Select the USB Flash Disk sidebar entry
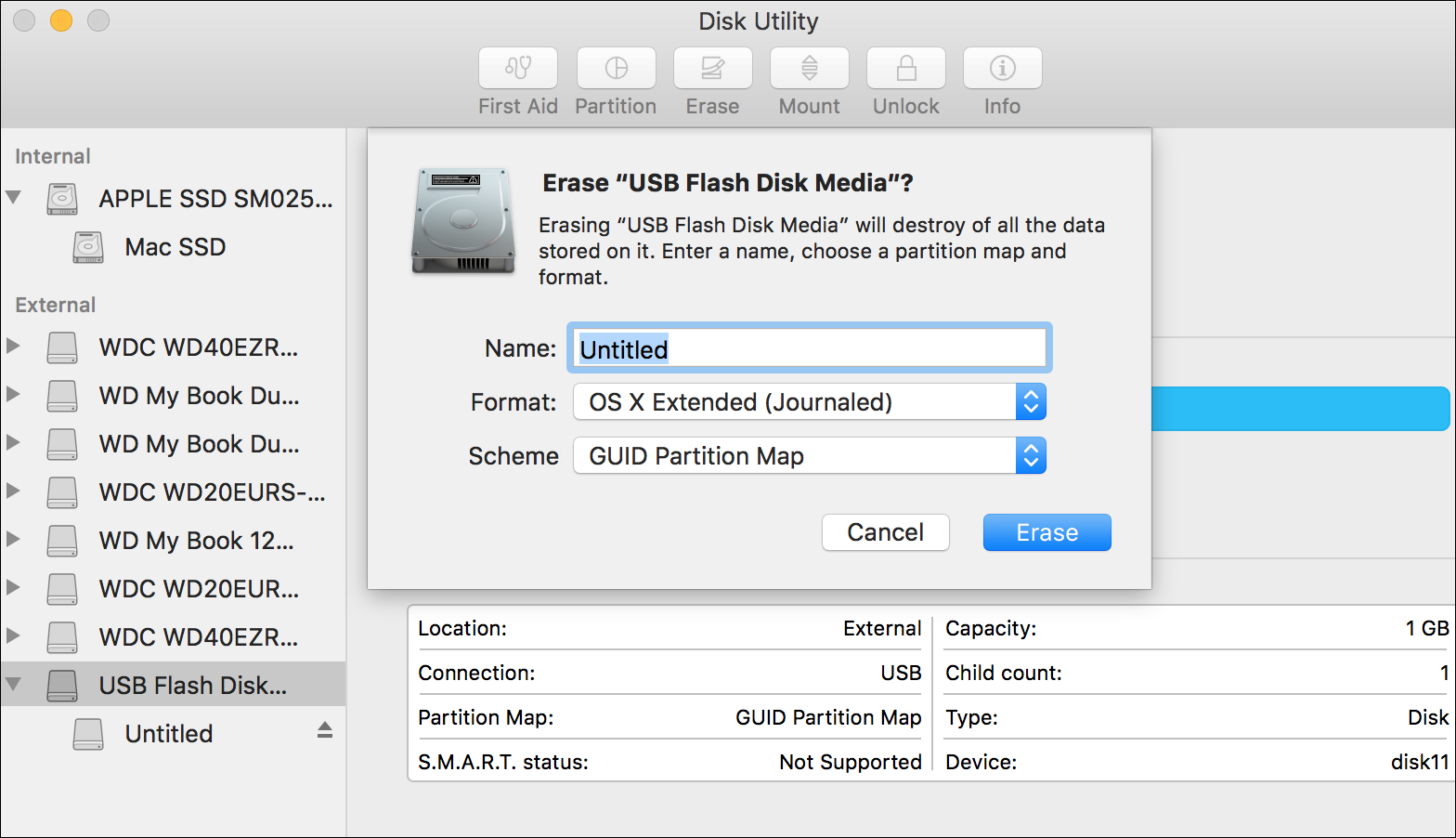Screen dimensions: 1456x838 click(192, 686)
